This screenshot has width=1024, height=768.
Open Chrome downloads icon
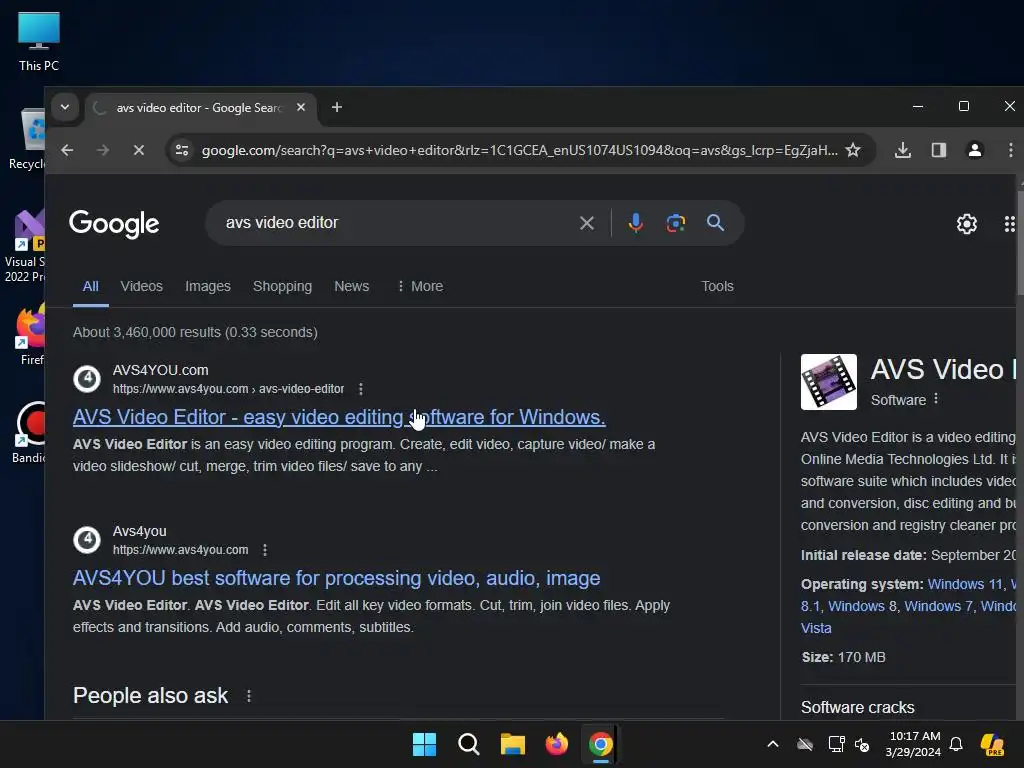[x=903, y=150]
